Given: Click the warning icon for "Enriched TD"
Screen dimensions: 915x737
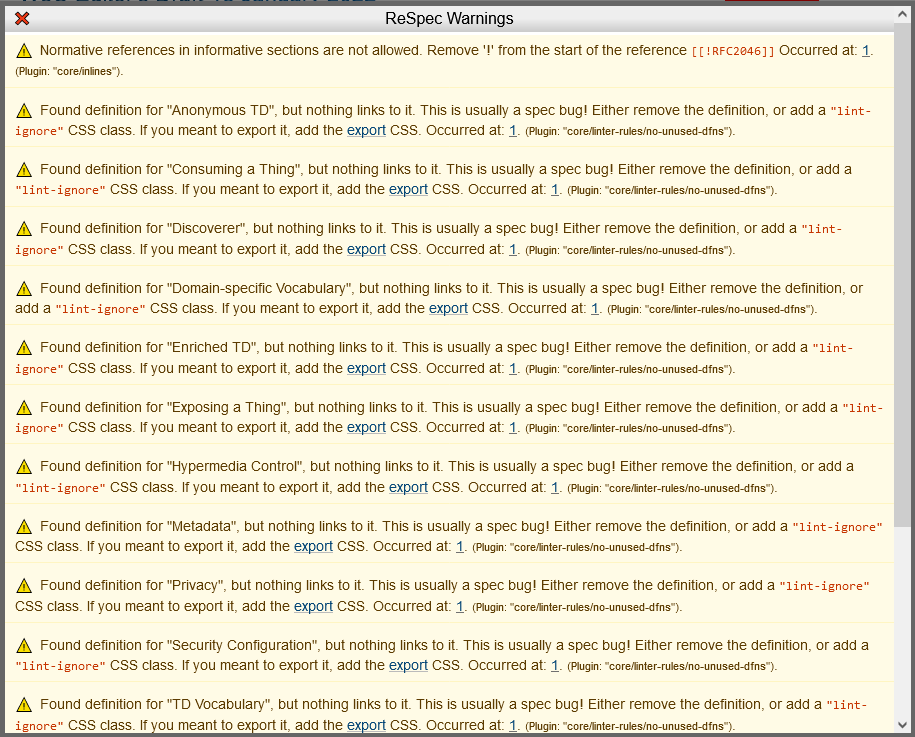Looking at the screenshot, I should [24, 347].
